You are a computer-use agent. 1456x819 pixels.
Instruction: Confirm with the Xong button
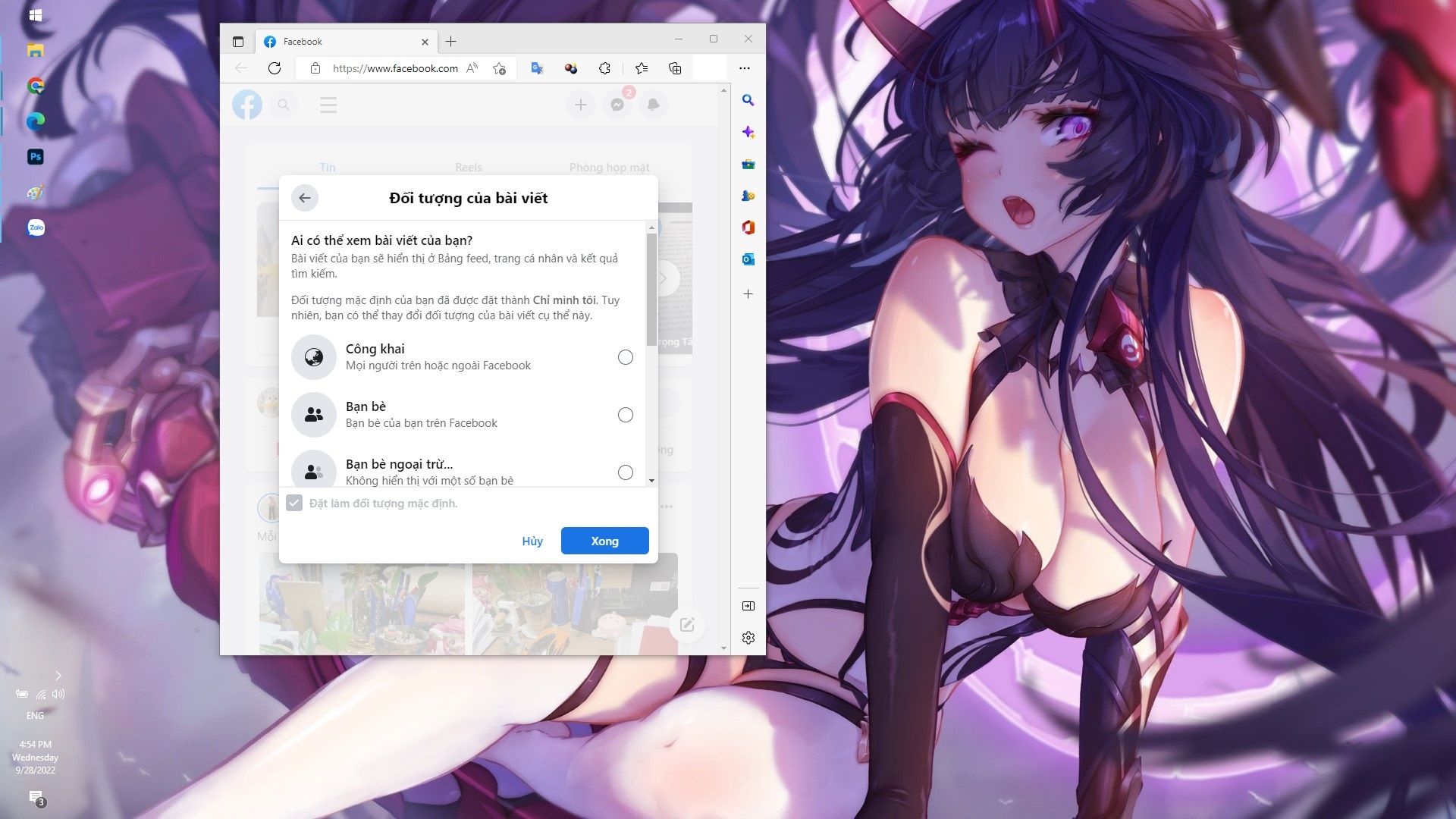tap(604, 541)
